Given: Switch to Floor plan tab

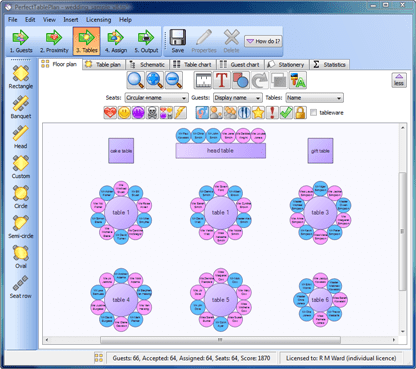Looking at the screenshot, I should (60, 64).
